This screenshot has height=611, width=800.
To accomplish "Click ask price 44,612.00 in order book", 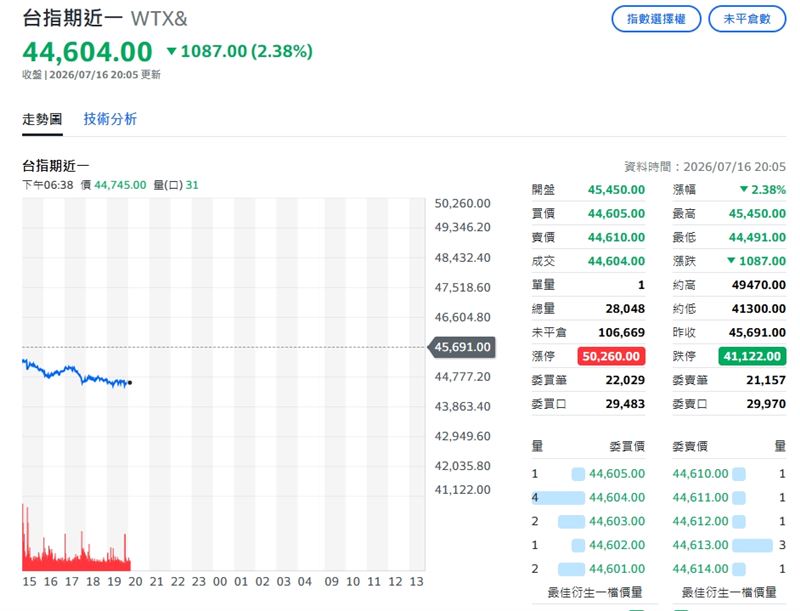I will coord(701,521).
